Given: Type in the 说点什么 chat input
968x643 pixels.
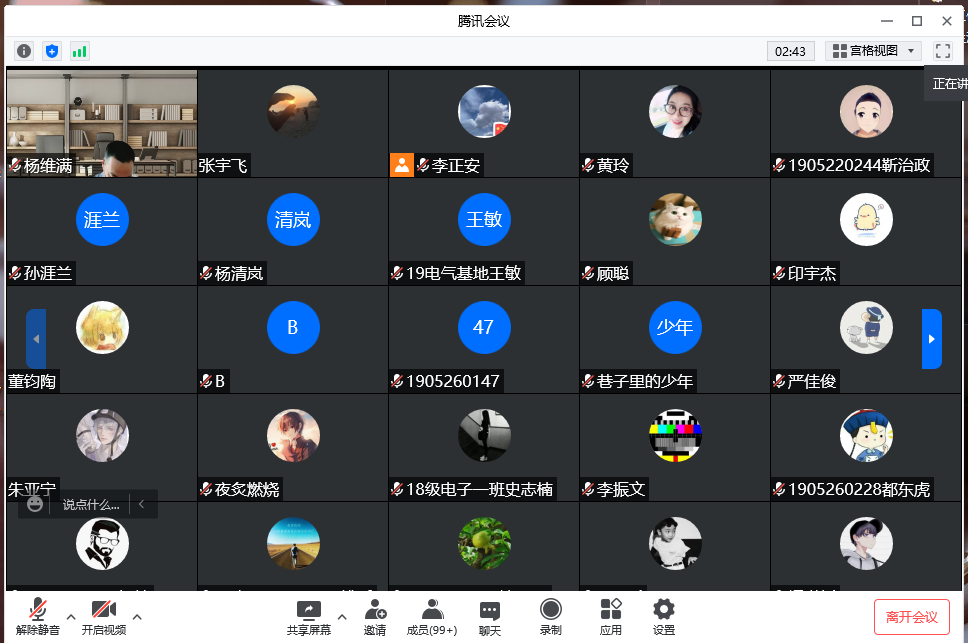Looking at the screenshot, I should coord(91,505).
